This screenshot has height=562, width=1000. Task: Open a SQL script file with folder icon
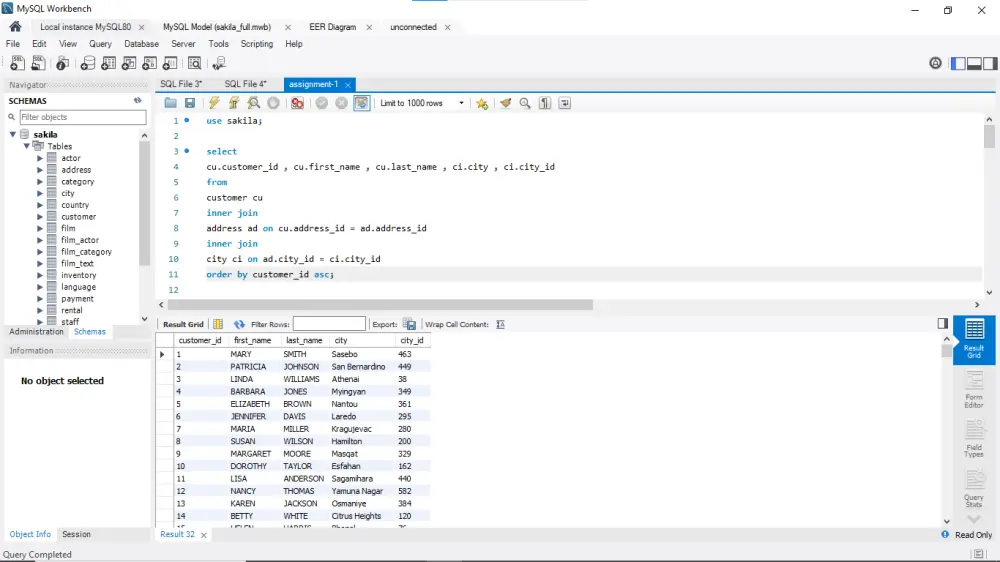(x=171, y=103)
